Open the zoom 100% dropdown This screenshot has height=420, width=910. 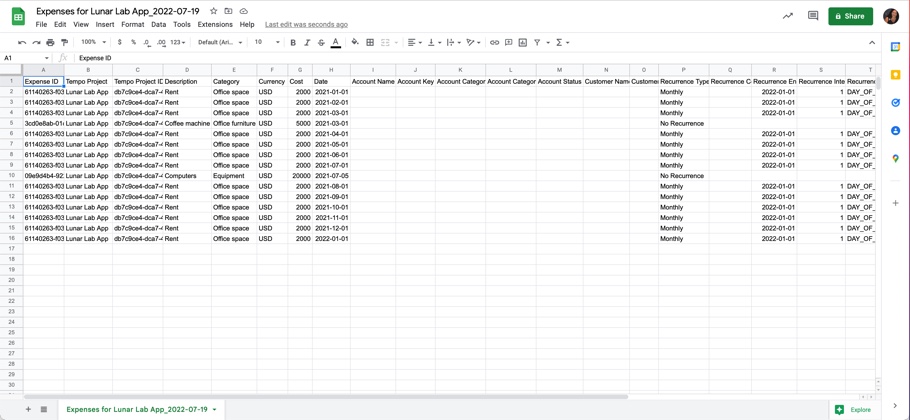tap(92, 43)
